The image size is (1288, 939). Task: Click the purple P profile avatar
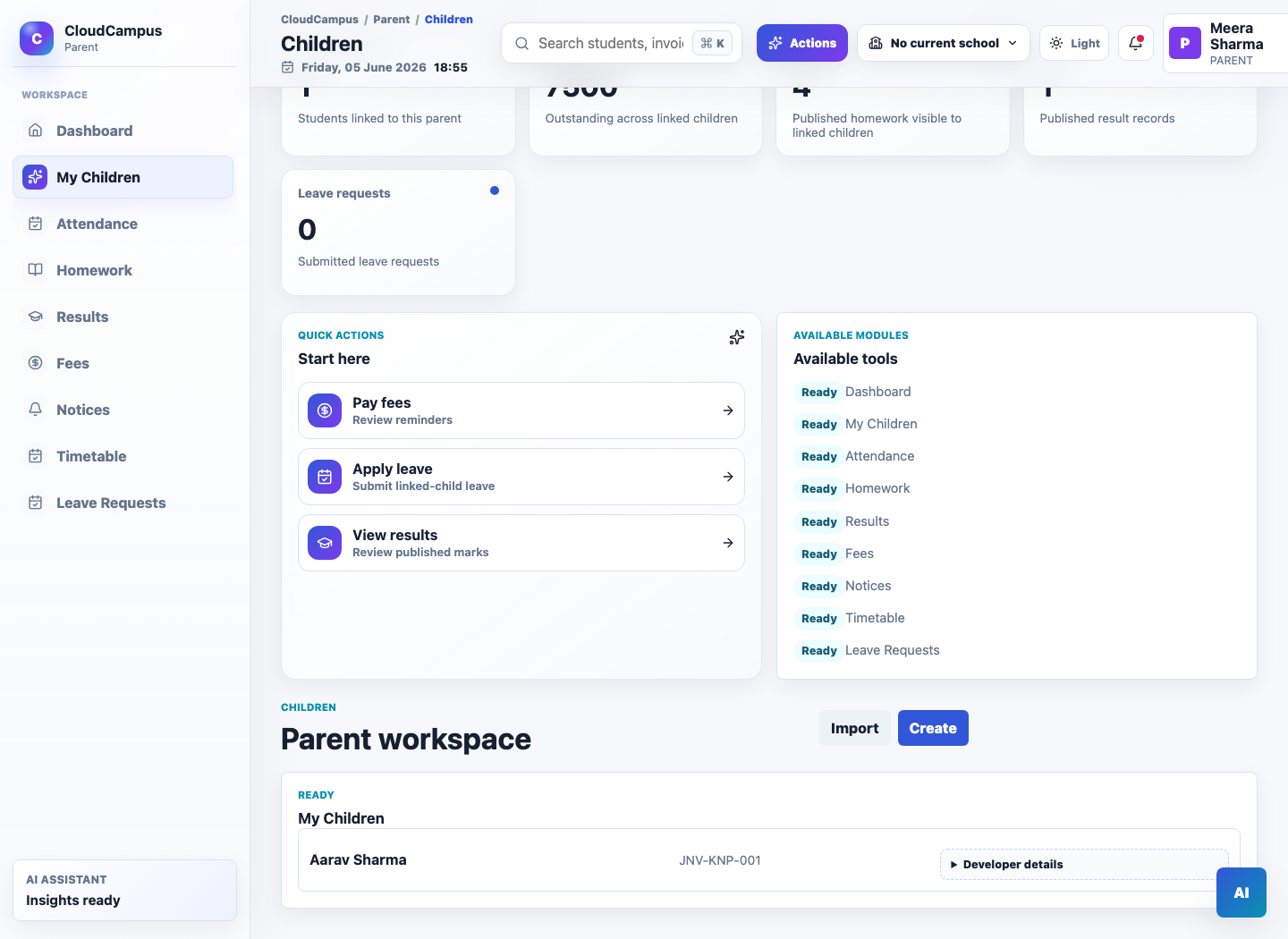click(x=1185, y=43)
